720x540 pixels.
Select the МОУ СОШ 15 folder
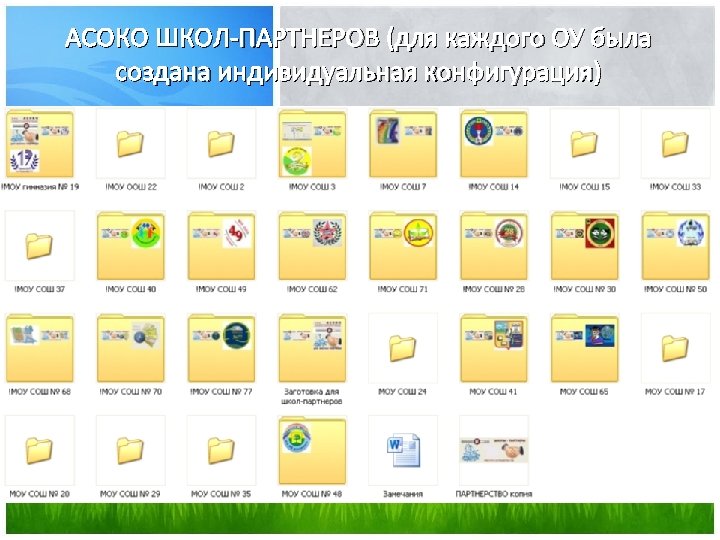pyautogui.click(x=585, y=144)
